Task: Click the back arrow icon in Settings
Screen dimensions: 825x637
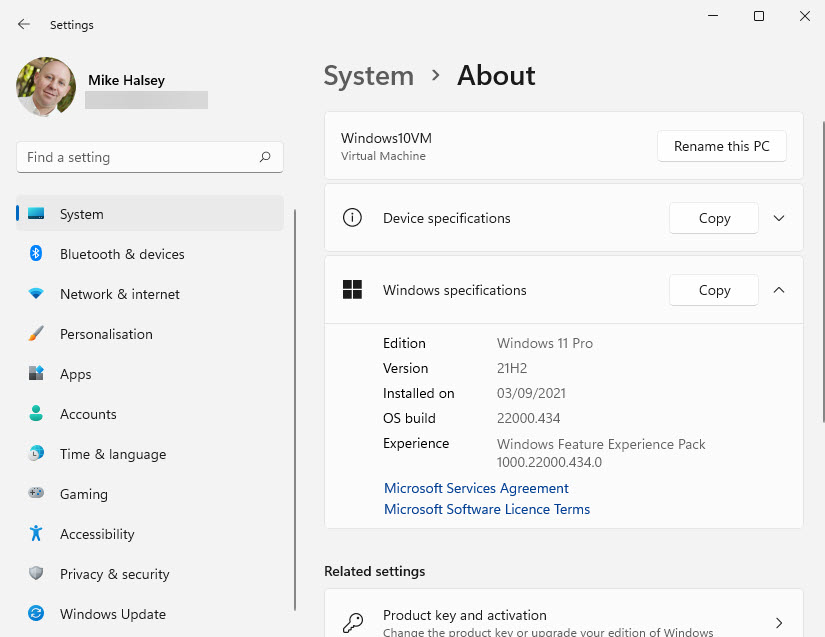Action: (24, 24)
